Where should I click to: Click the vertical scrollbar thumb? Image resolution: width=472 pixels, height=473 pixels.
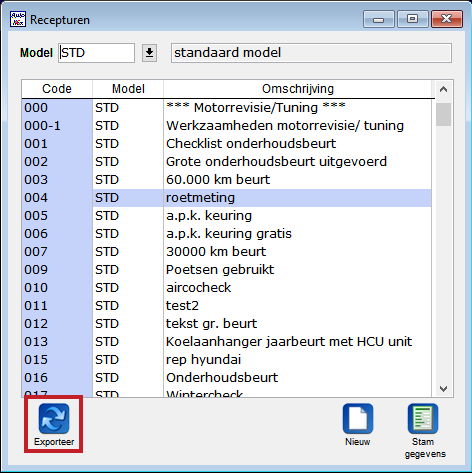(x=443, y=114)
